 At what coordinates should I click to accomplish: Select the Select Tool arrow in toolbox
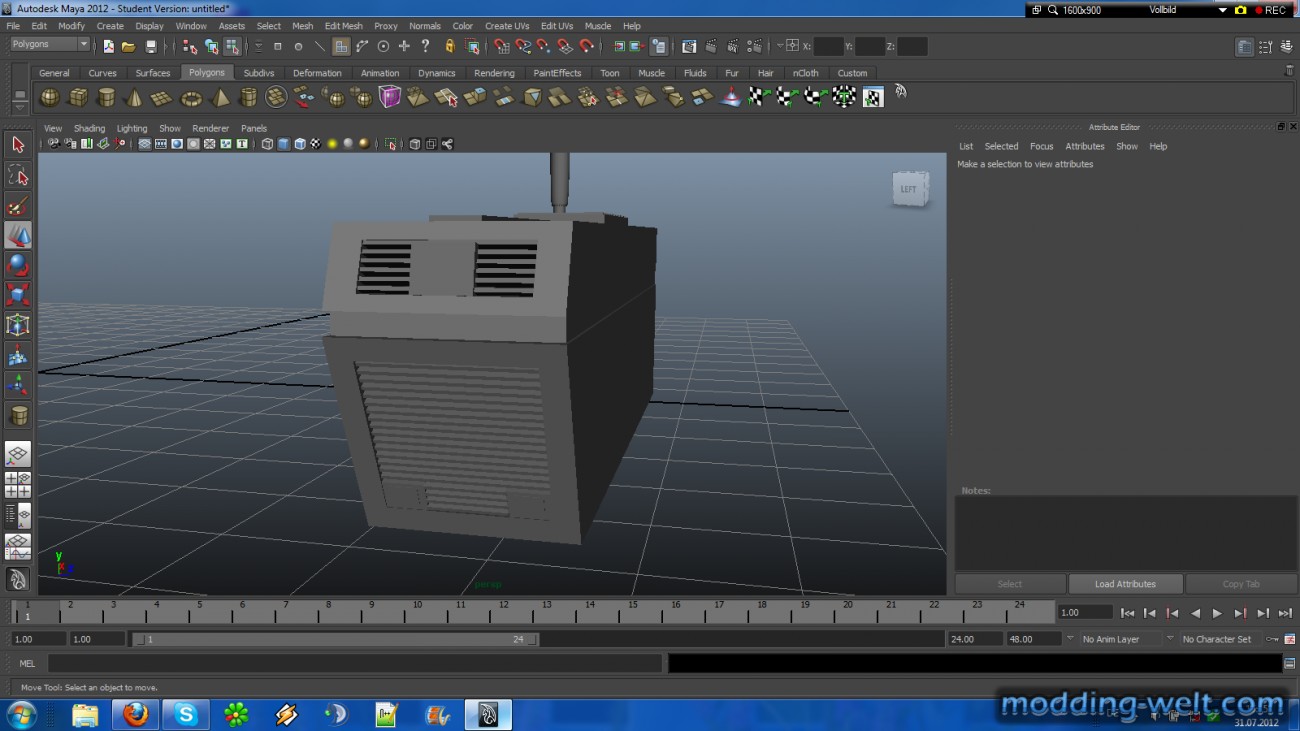(18, 145)
